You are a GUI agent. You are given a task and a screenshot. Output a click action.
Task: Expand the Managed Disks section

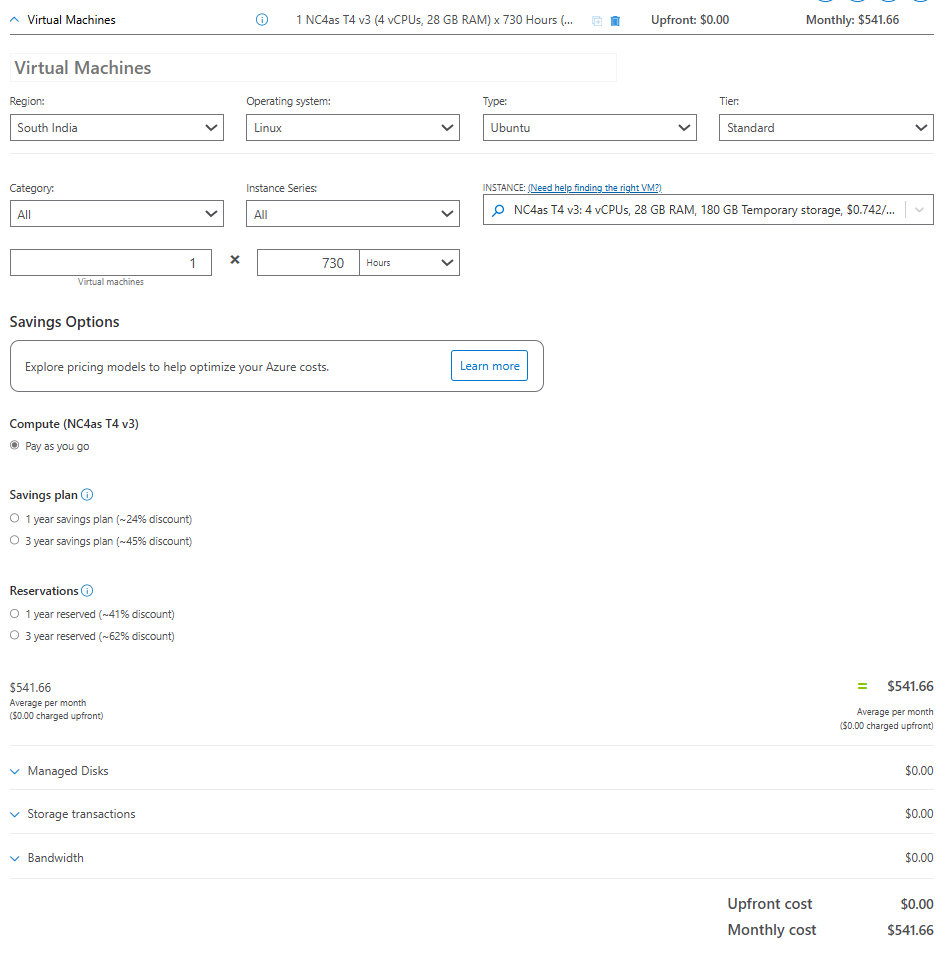pos(15,771)
